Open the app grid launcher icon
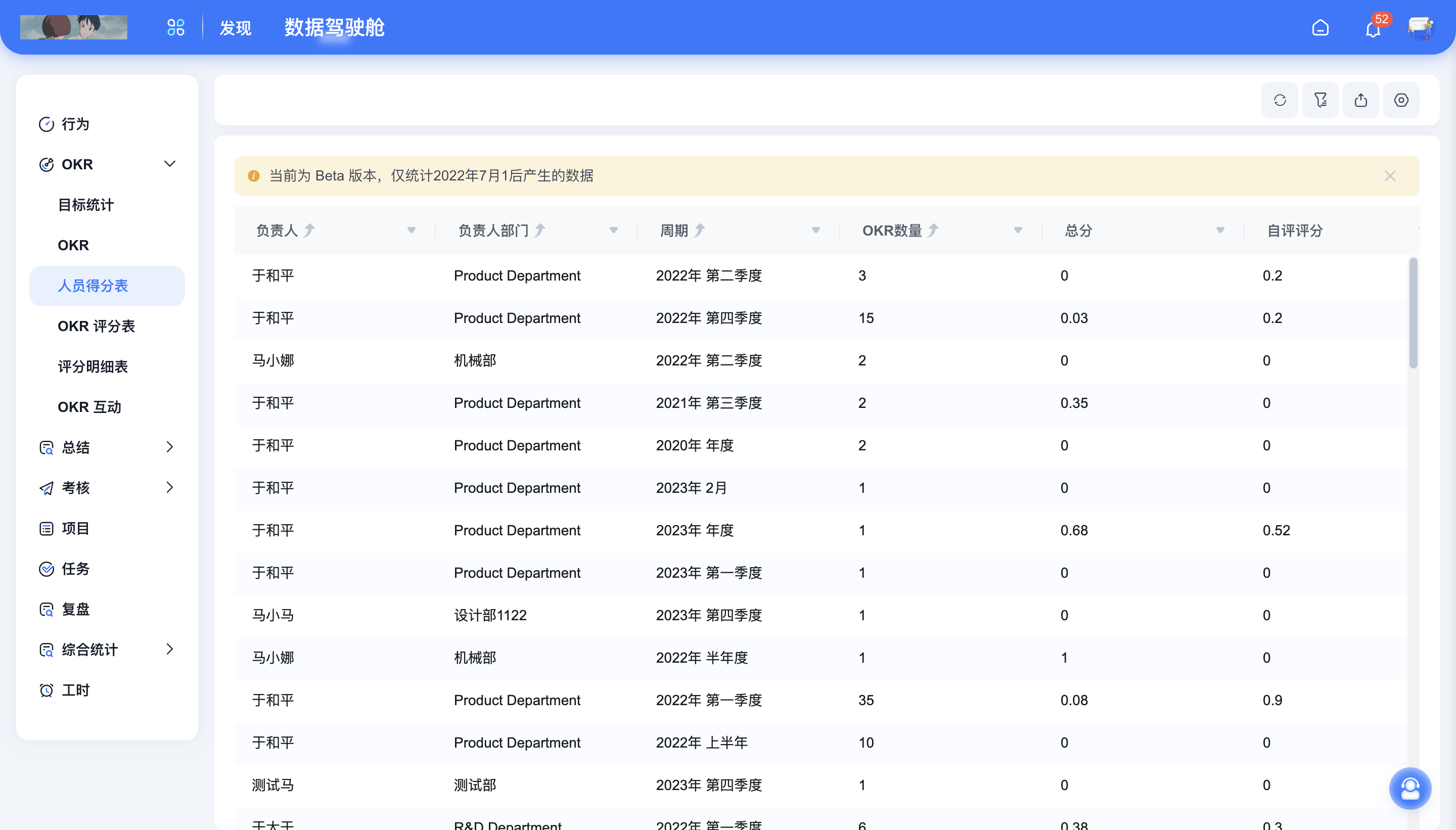 175,27
